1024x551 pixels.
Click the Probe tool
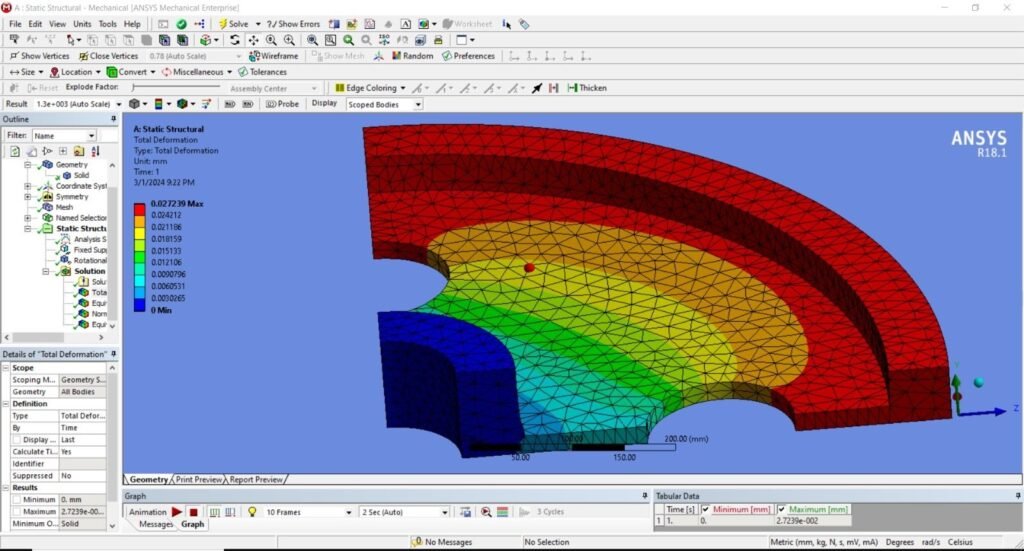[283, 104]
